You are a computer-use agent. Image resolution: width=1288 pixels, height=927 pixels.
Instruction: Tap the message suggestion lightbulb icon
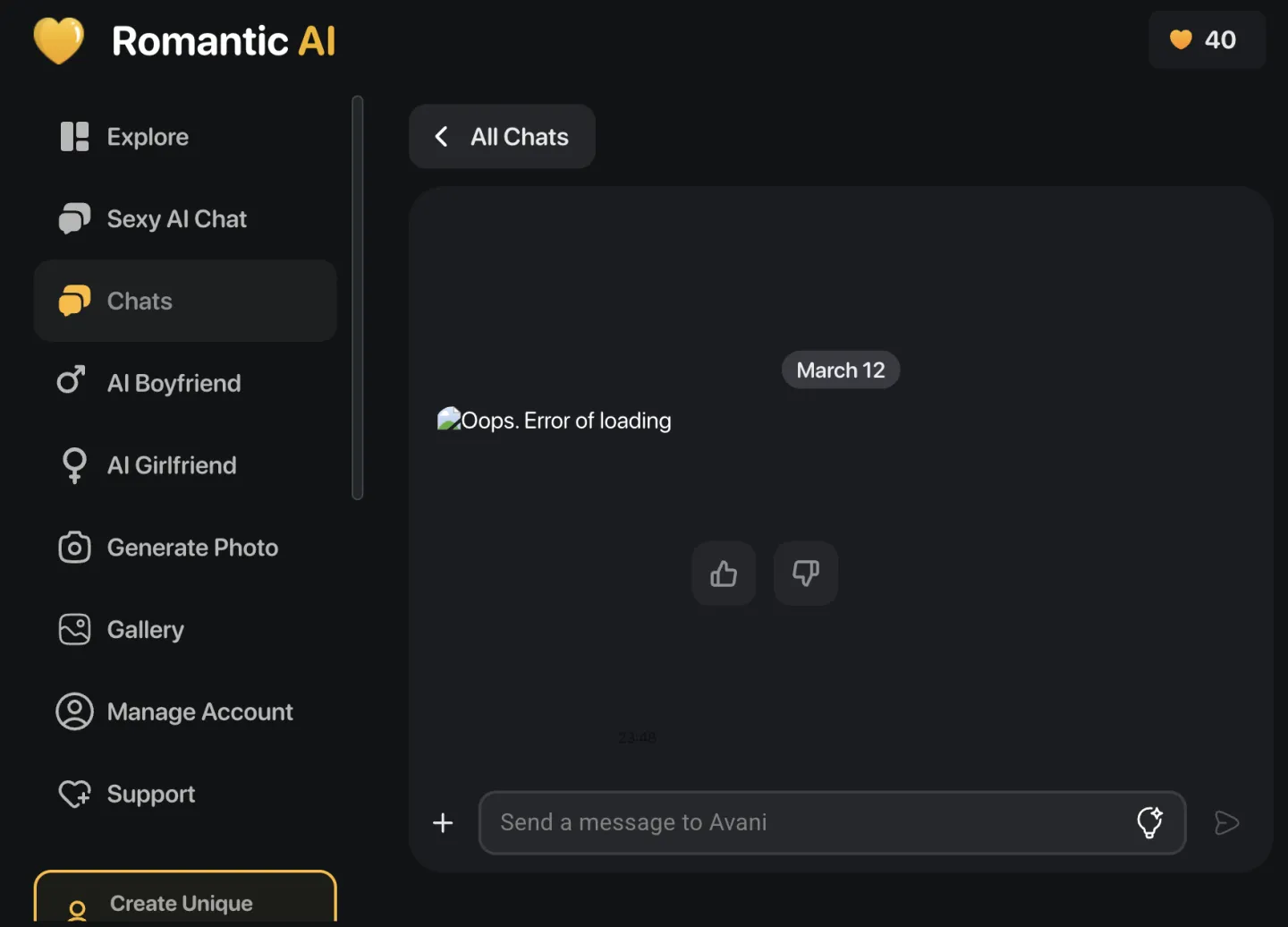pyautogui.click(x=1151, y=822)
